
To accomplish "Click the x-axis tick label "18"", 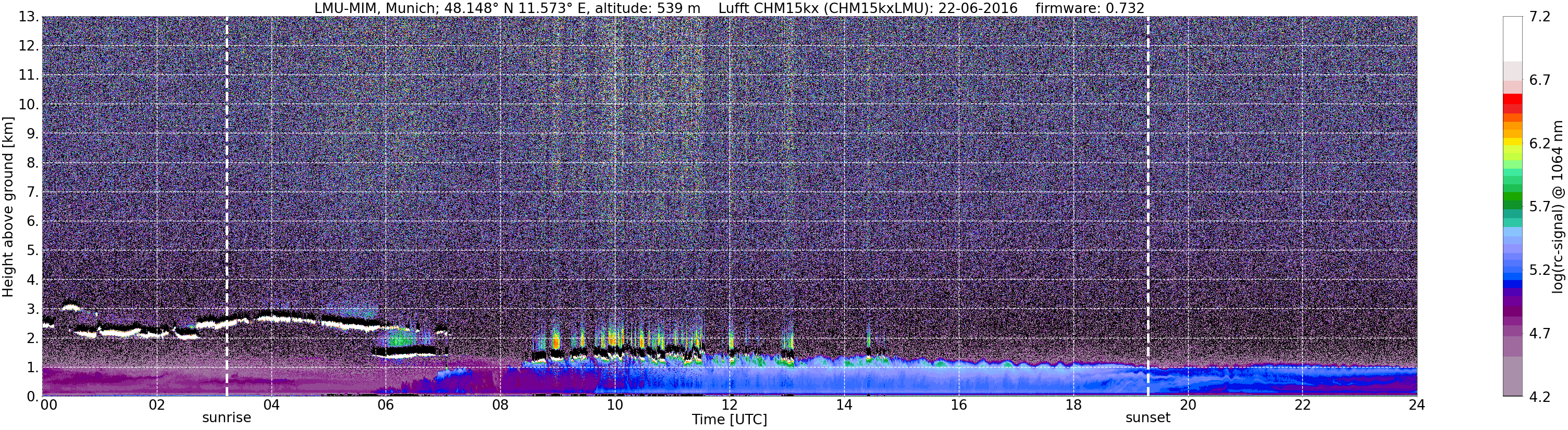I will (1073, 405).
